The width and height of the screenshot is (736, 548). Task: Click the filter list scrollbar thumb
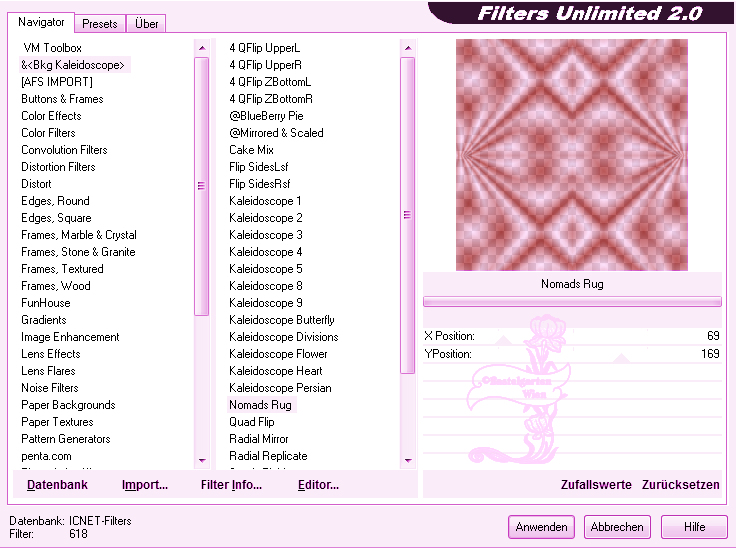click(x=407, y=216)
